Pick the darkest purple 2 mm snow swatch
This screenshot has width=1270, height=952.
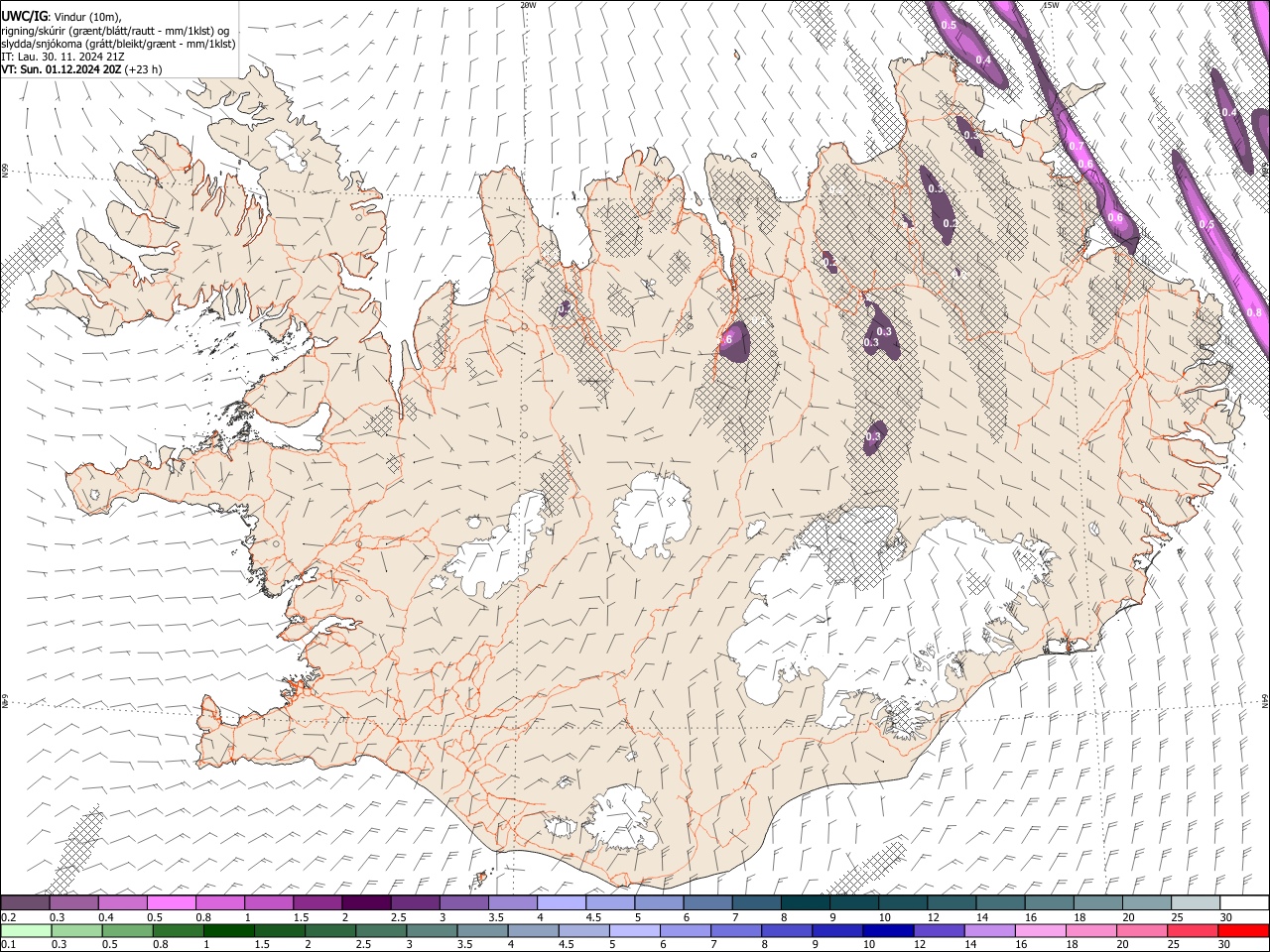click(366, 902)
